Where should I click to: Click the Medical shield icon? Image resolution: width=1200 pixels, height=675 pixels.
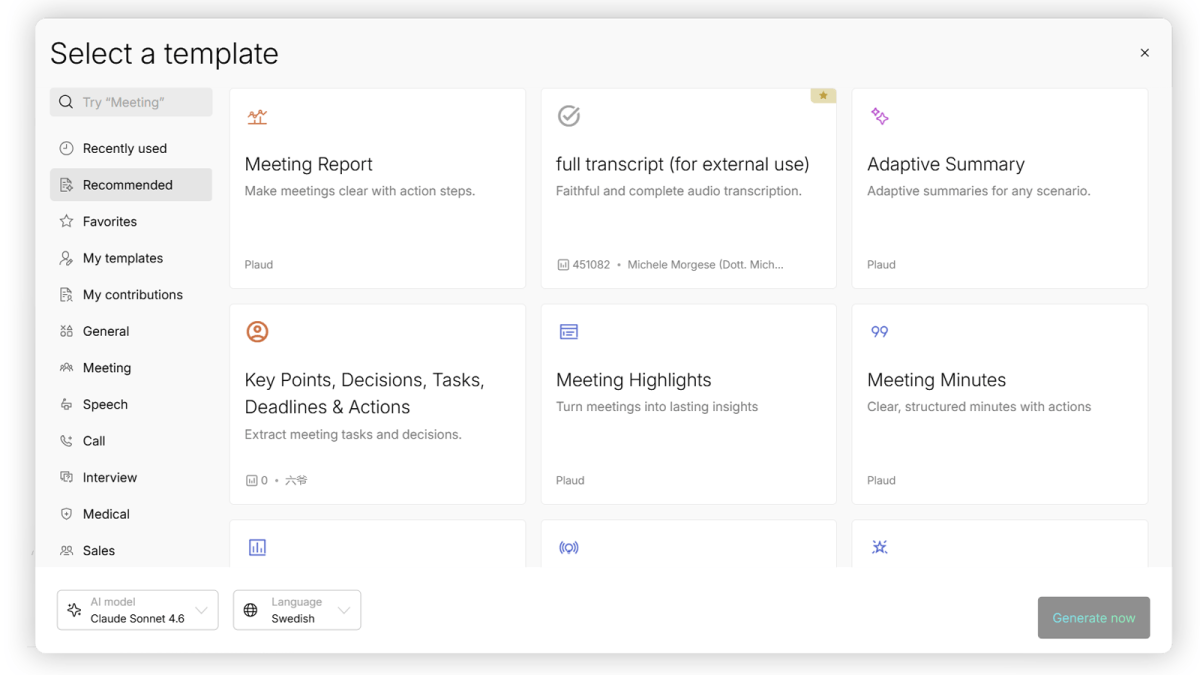[66, 514]
